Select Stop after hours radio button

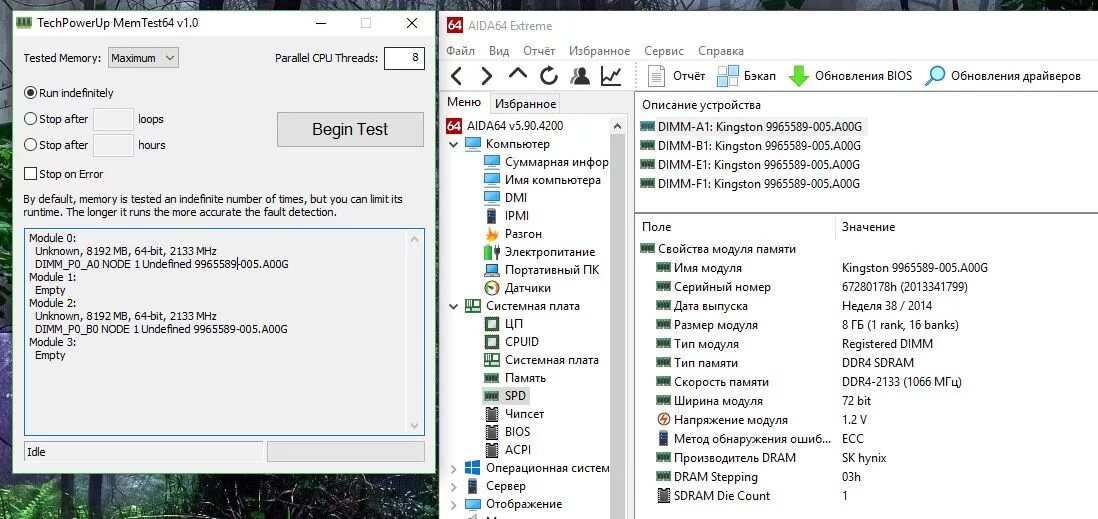(x=30, y=145)
